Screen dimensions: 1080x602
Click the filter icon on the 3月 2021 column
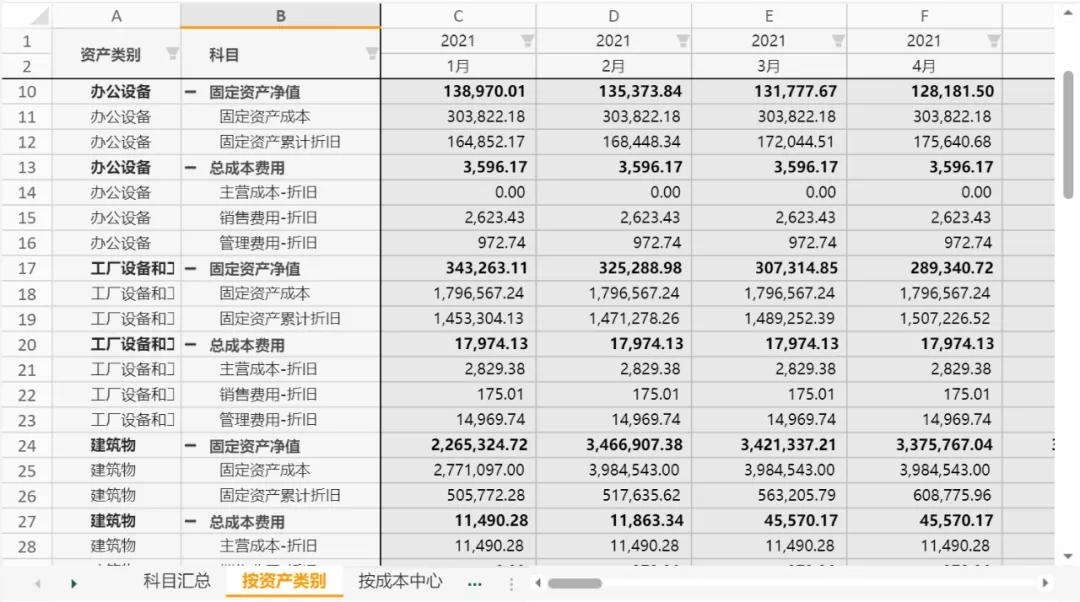[x=837, y=41]
